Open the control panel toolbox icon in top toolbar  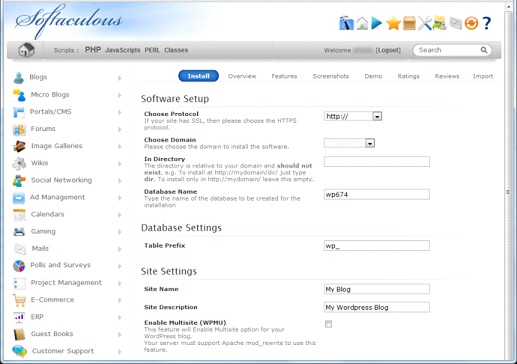346,23
